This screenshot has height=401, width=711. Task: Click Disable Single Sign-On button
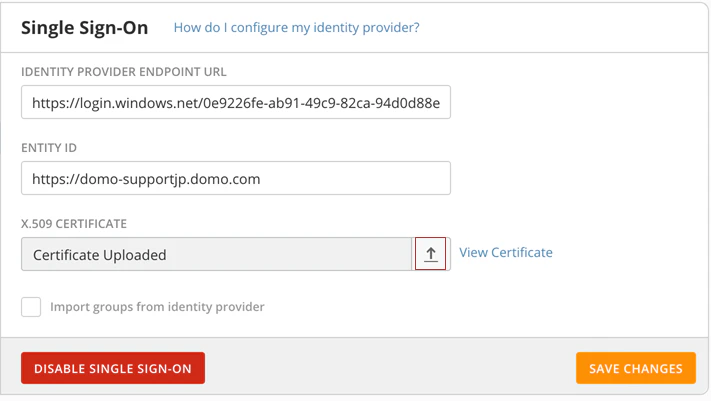[113, 368]
